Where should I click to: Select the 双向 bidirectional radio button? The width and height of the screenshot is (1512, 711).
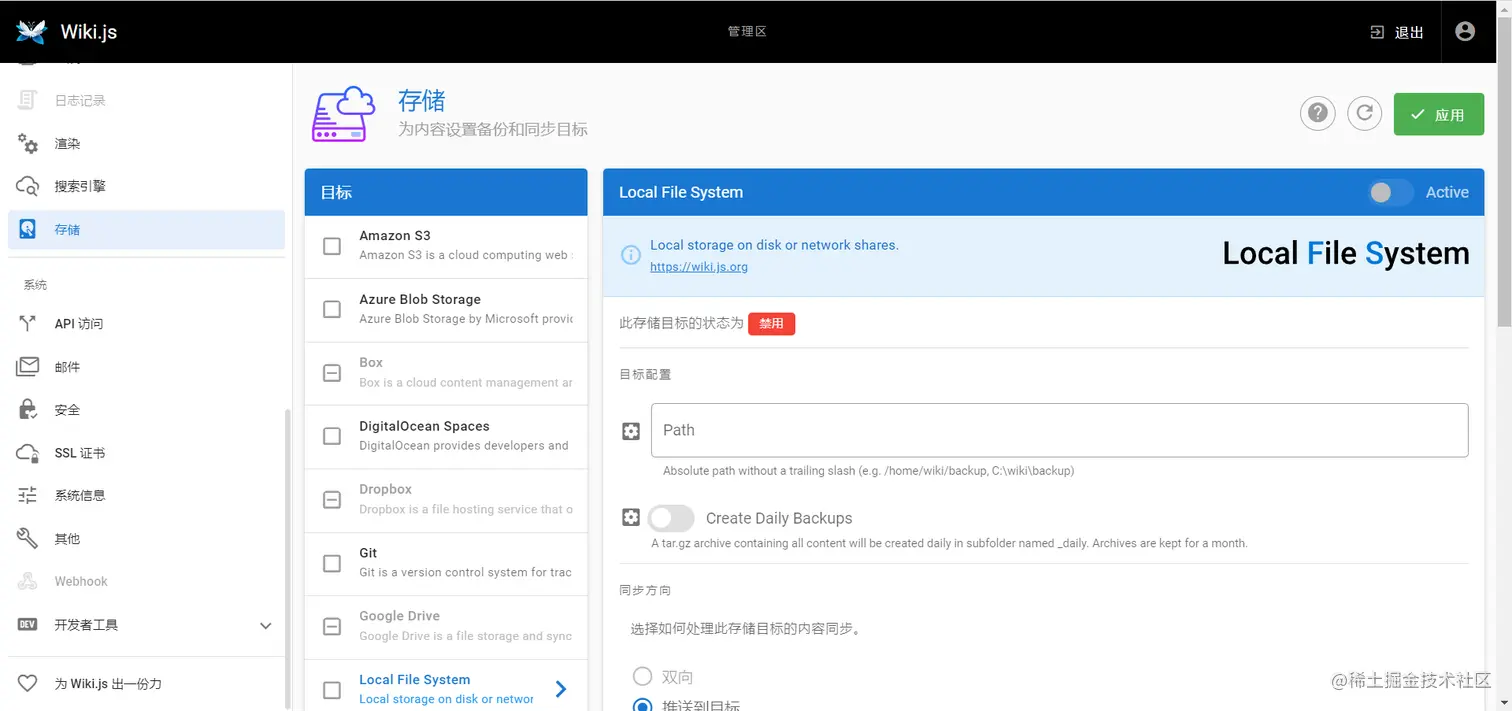[x=642, y=677]
